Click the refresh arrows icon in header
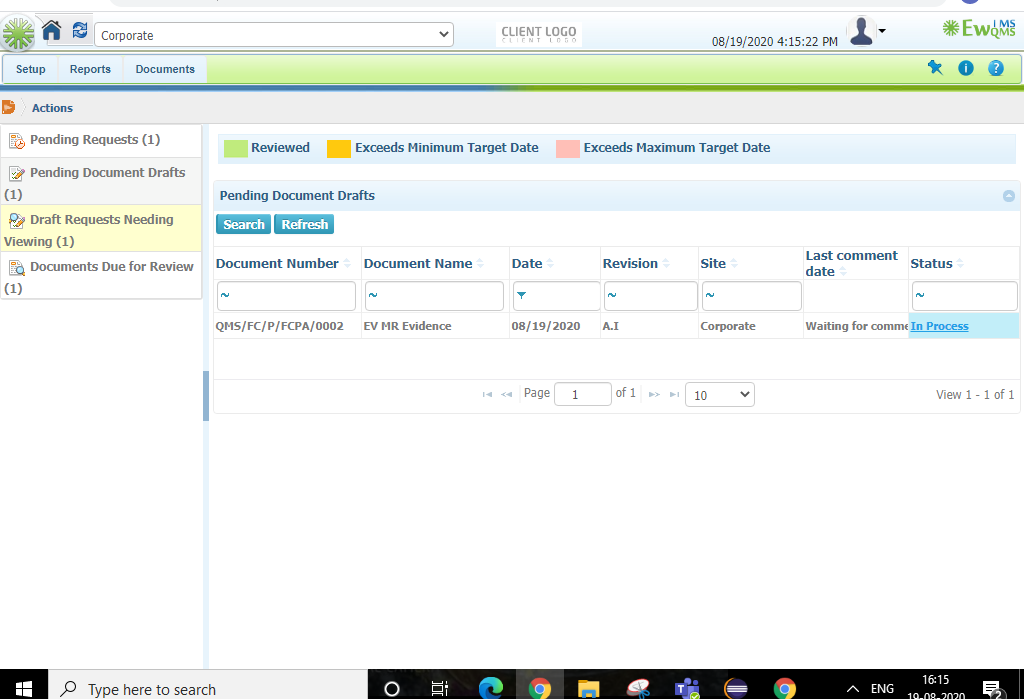 coord(80,30)
